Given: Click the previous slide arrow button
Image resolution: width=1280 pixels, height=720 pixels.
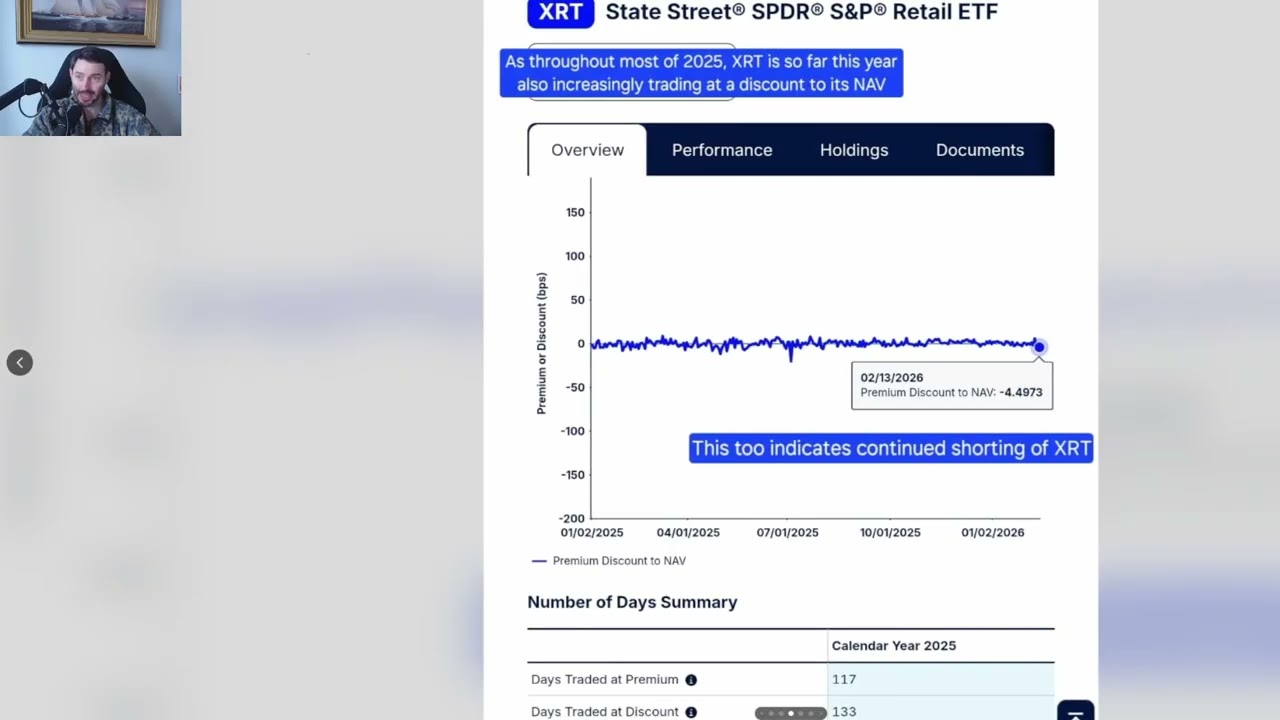Looking at the screenshot, I should (20, 362).
